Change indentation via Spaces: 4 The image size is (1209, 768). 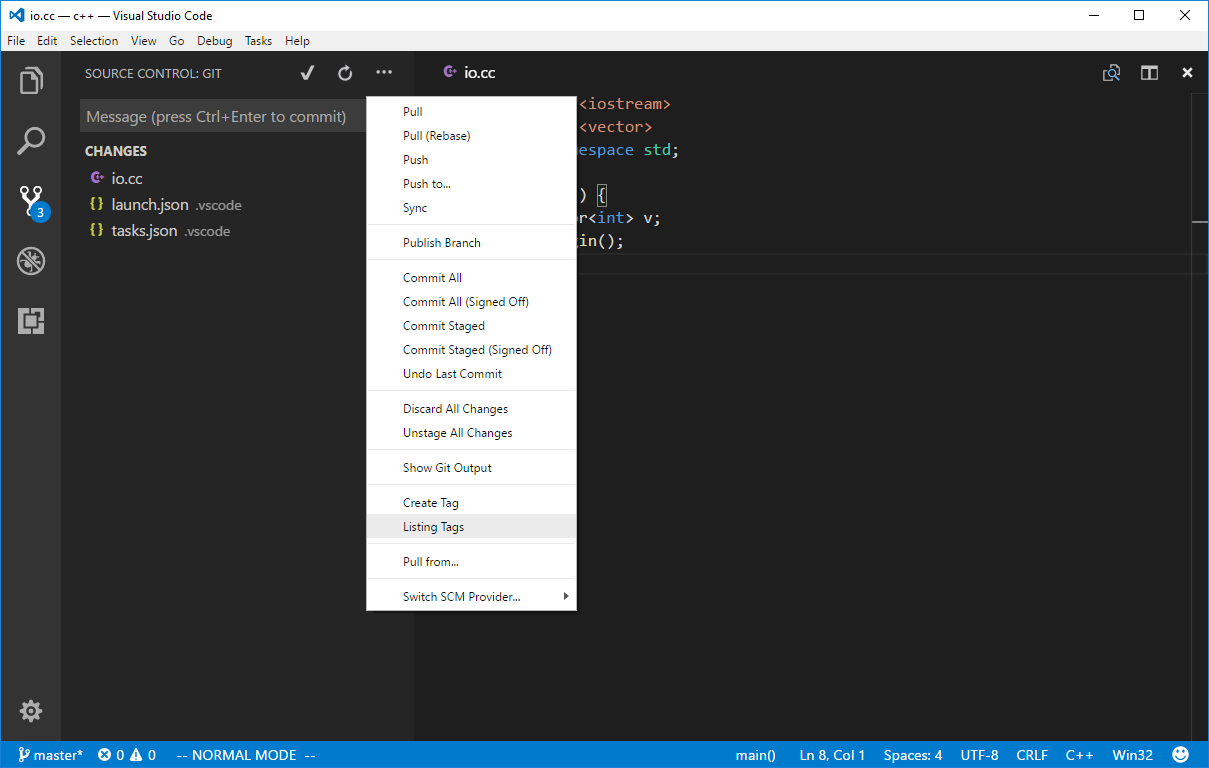[913, 755]
